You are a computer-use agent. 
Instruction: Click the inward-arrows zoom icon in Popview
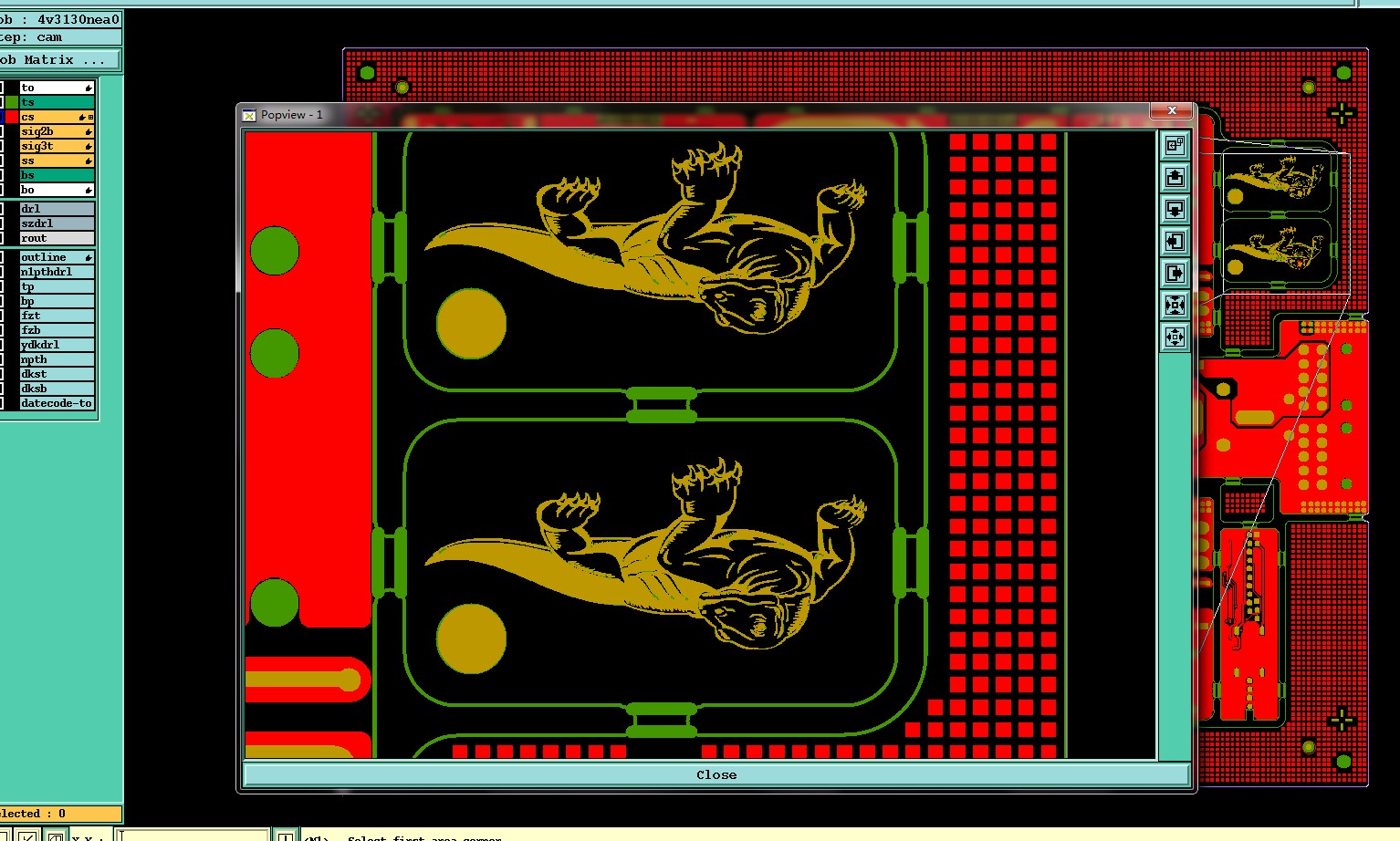1175,305
